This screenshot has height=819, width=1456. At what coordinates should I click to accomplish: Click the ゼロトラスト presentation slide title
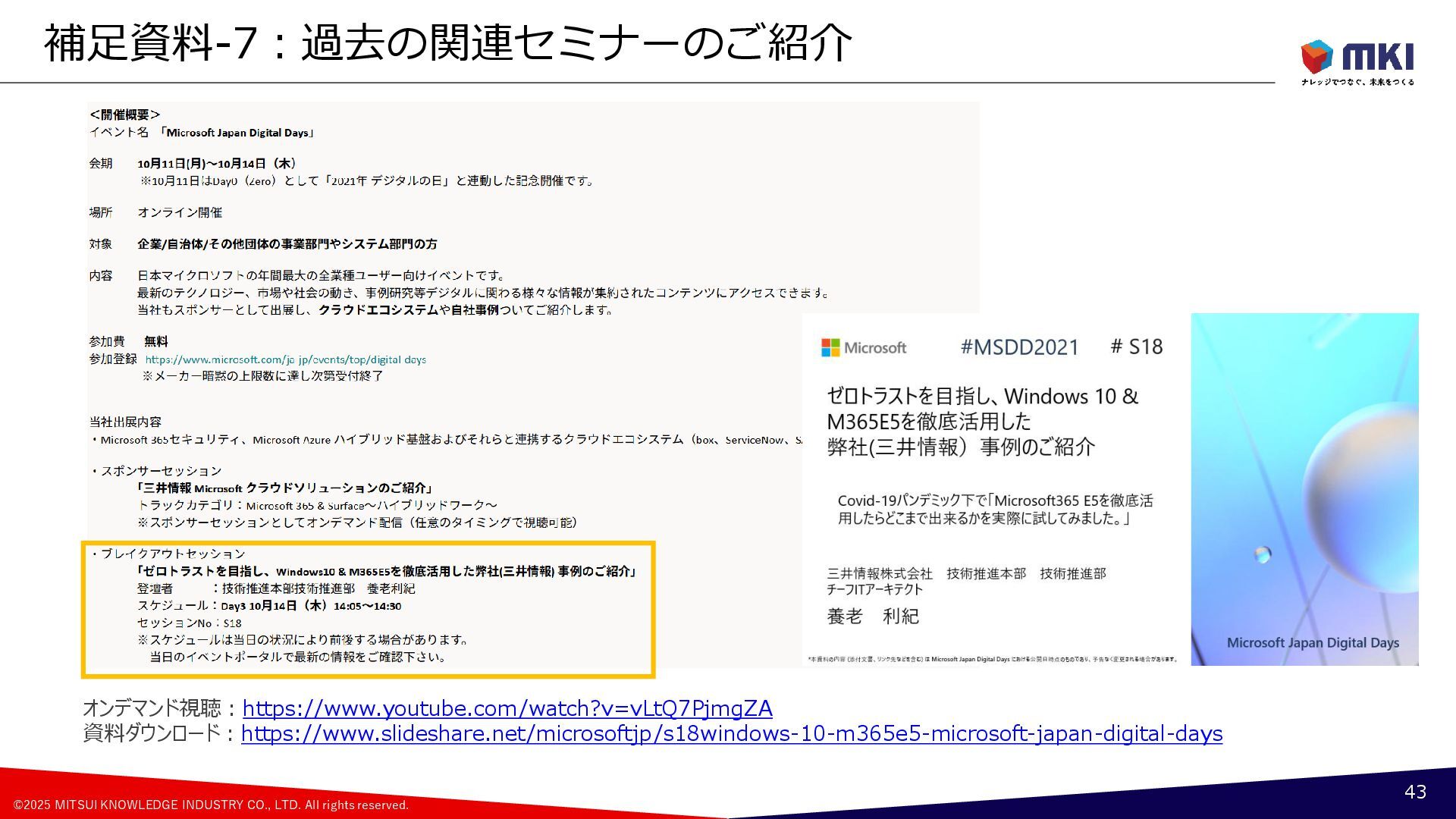(982, 421)
